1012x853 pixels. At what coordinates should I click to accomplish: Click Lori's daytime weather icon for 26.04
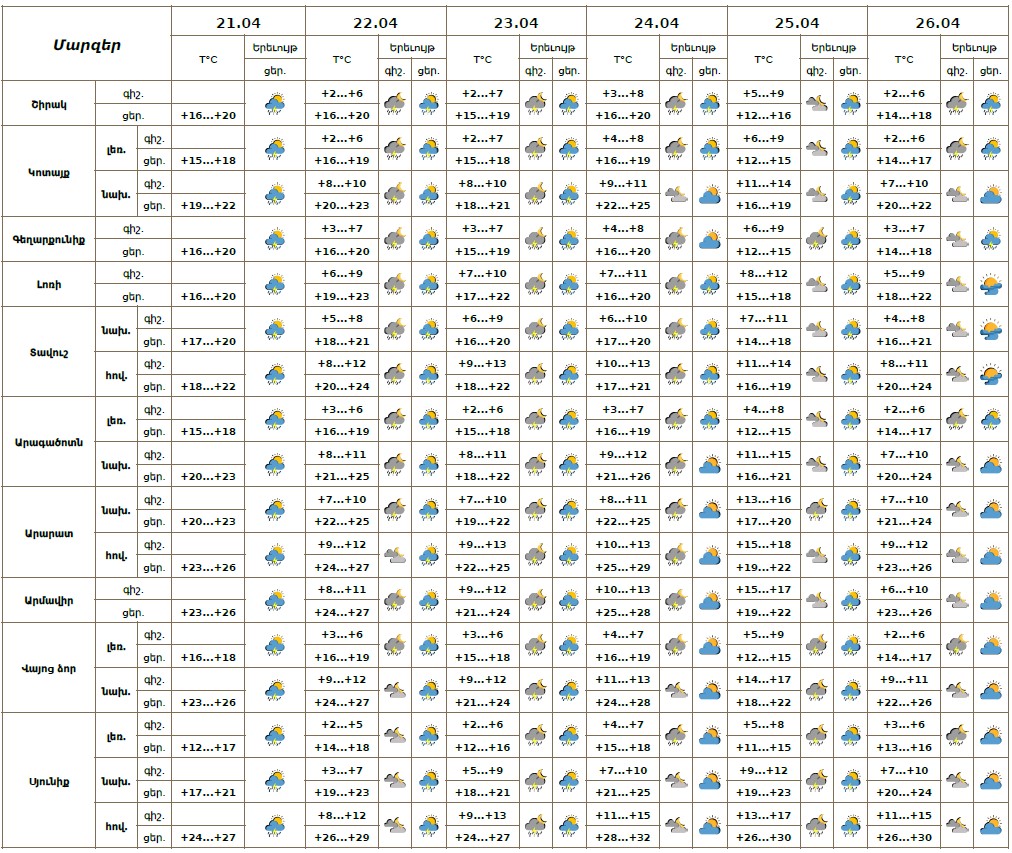(991, 284)
